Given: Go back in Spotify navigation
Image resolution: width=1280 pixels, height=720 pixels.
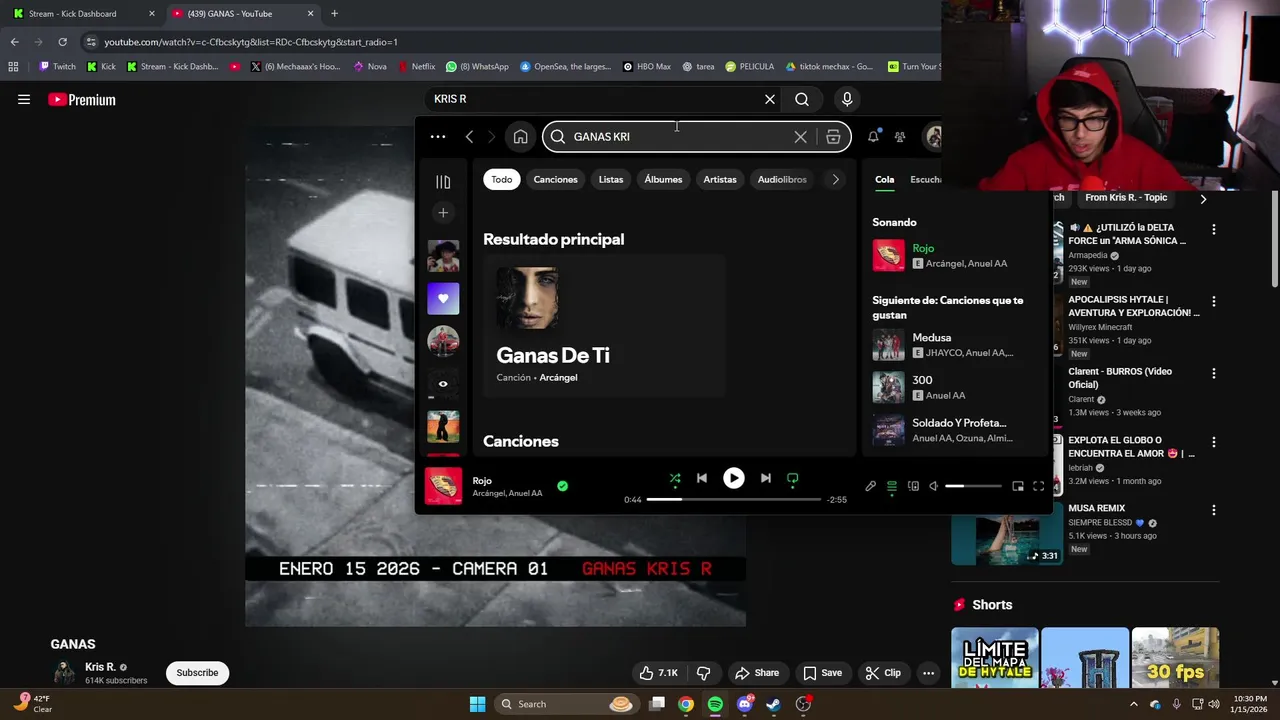Looking at the screenshot, I should click(469, 137).
